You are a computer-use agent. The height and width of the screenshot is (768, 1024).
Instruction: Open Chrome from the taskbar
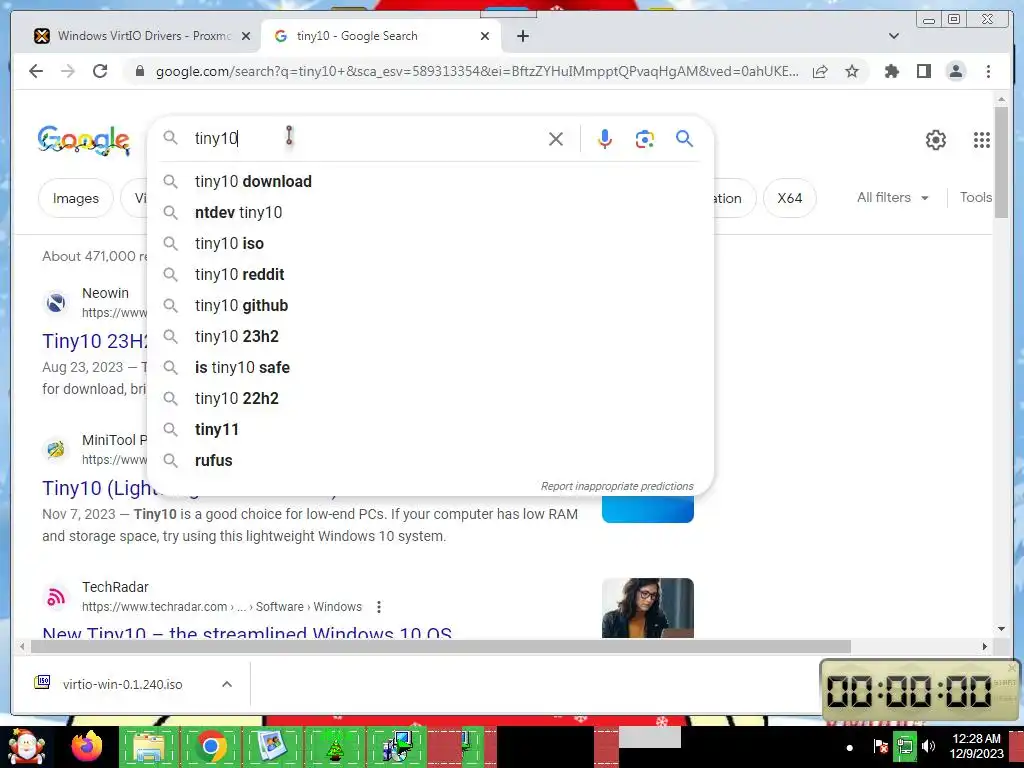point(210,746)
